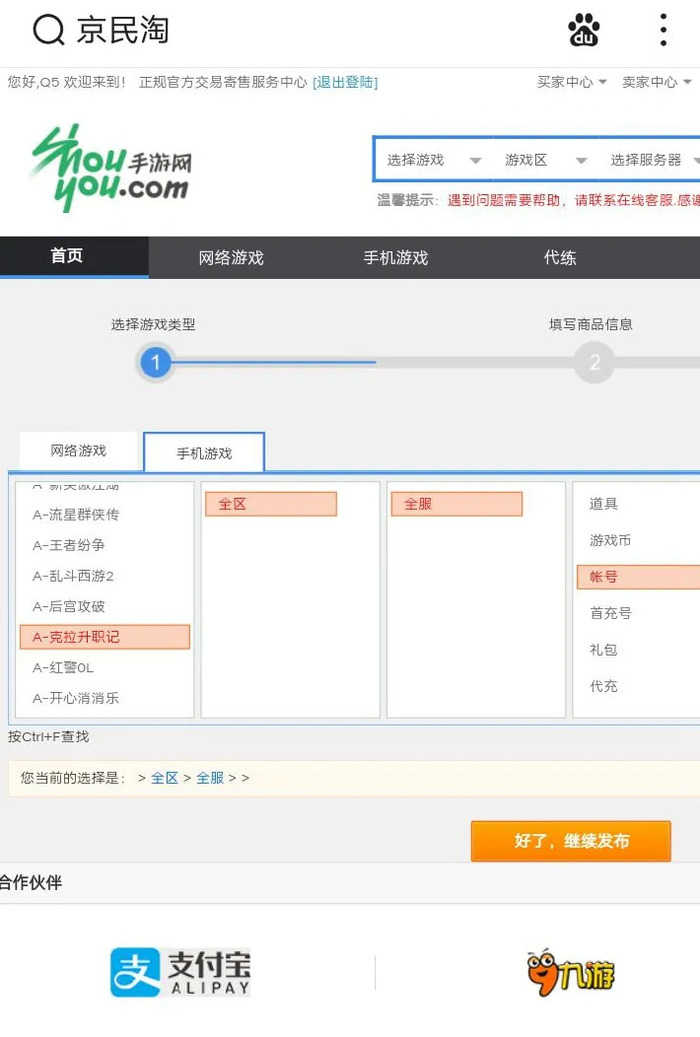Viewport: 700px width, 1037px height.
Task: Switch to the white 网络游戏 tab
Action: 79,451
